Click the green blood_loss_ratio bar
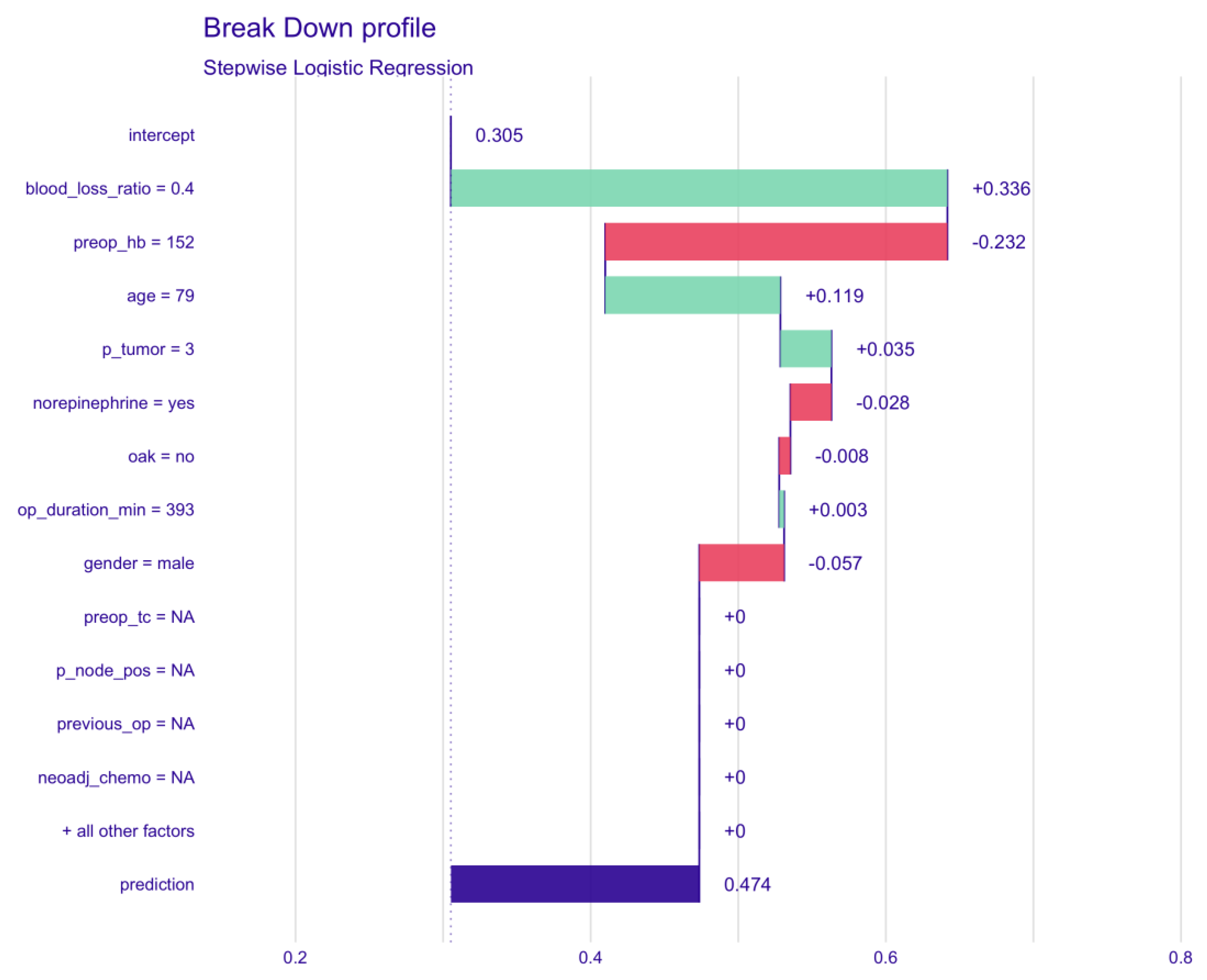1207x980 pixels. 698,188
